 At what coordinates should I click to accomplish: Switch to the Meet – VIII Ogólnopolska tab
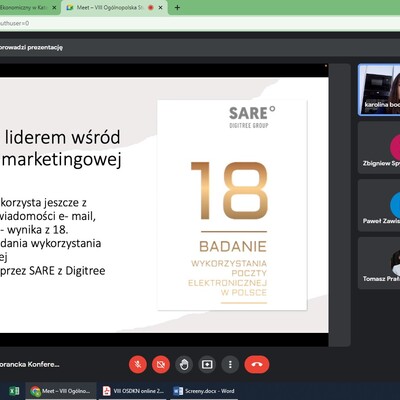click(x=114, y=7)
